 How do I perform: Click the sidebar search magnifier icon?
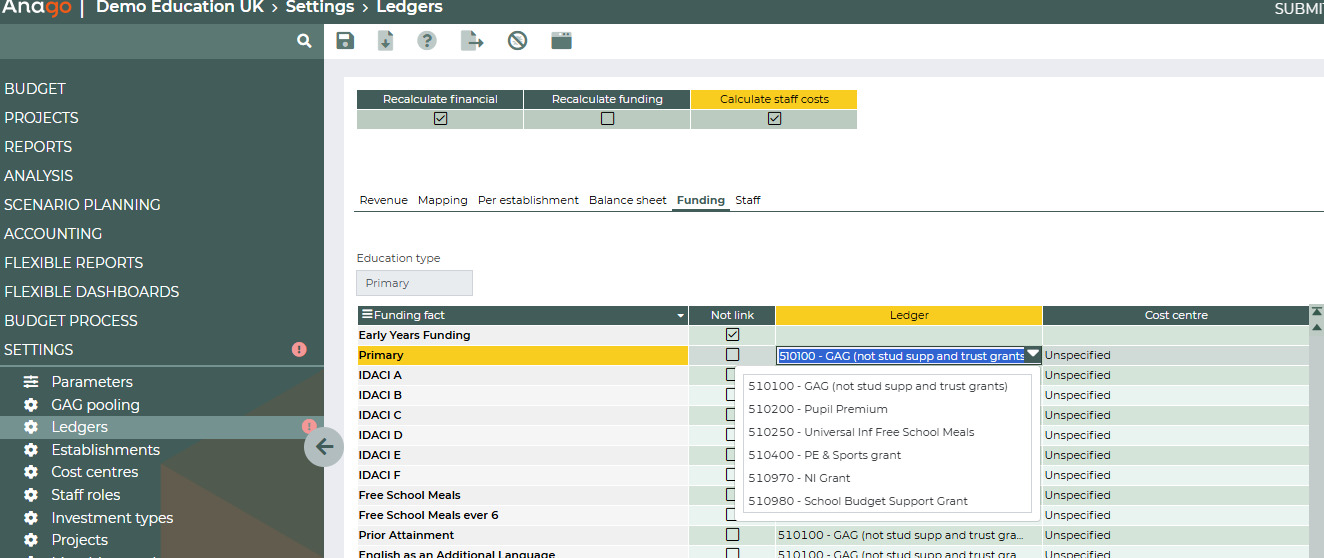pyautogui.click(x=304, y=41)
